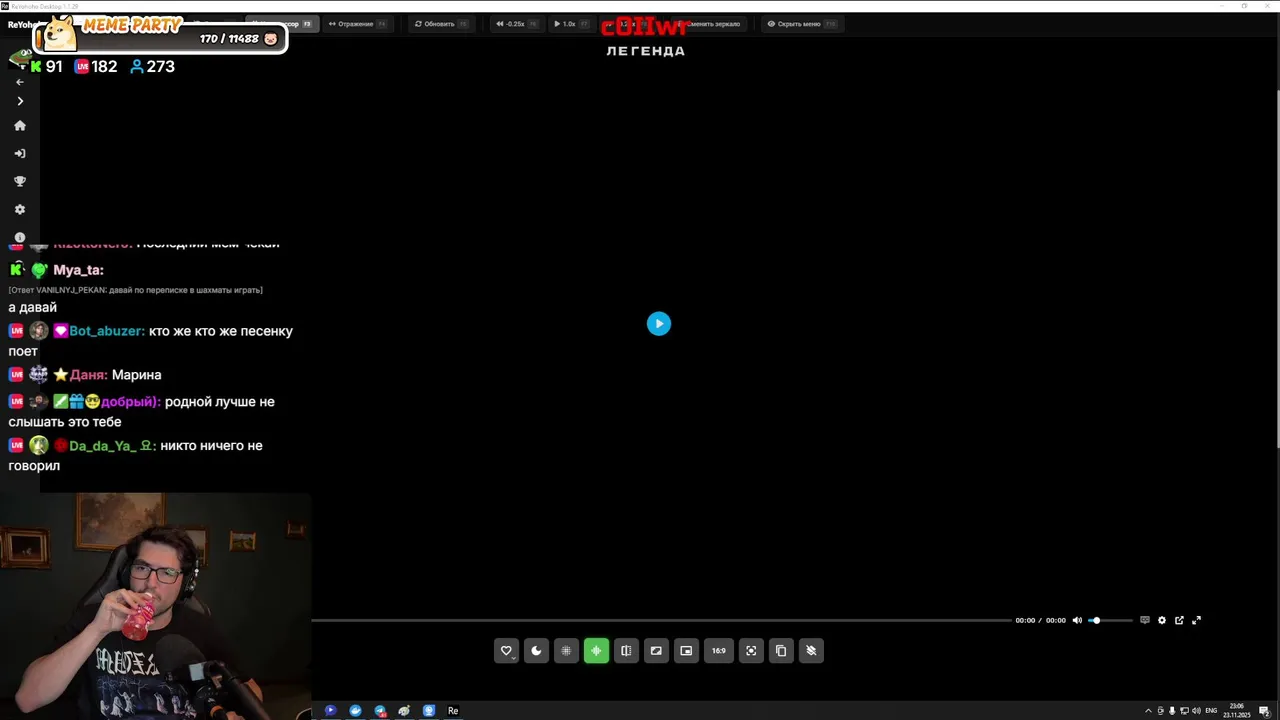Click the Скрыть меню button
This screenshot has width=1280, height=720.
(x=802, y=24)
